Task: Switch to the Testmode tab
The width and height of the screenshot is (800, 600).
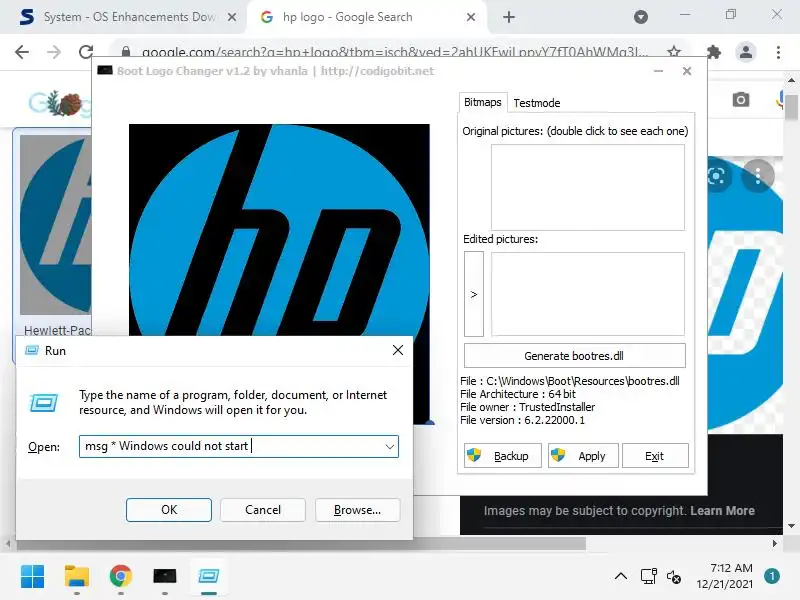Action: 537,103
